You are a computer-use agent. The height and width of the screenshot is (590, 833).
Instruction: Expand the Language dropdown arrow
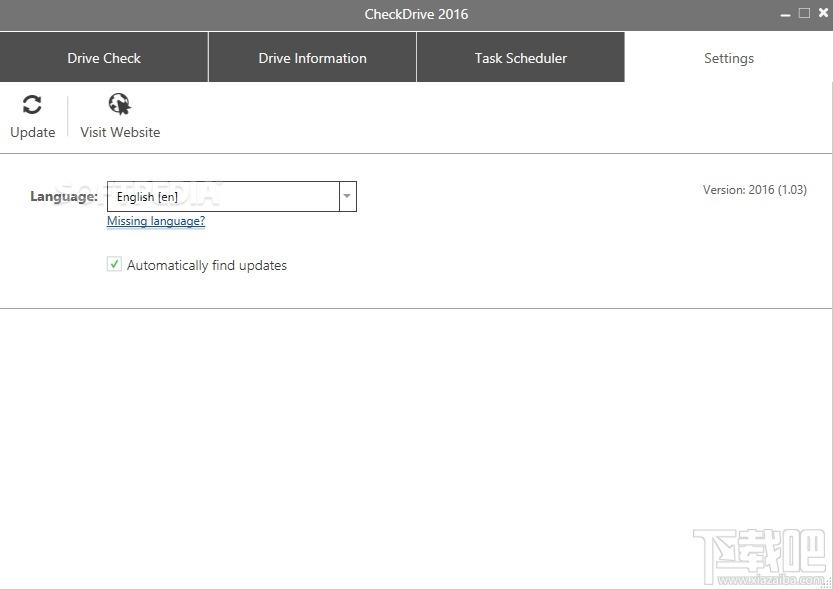click(347, 196)
